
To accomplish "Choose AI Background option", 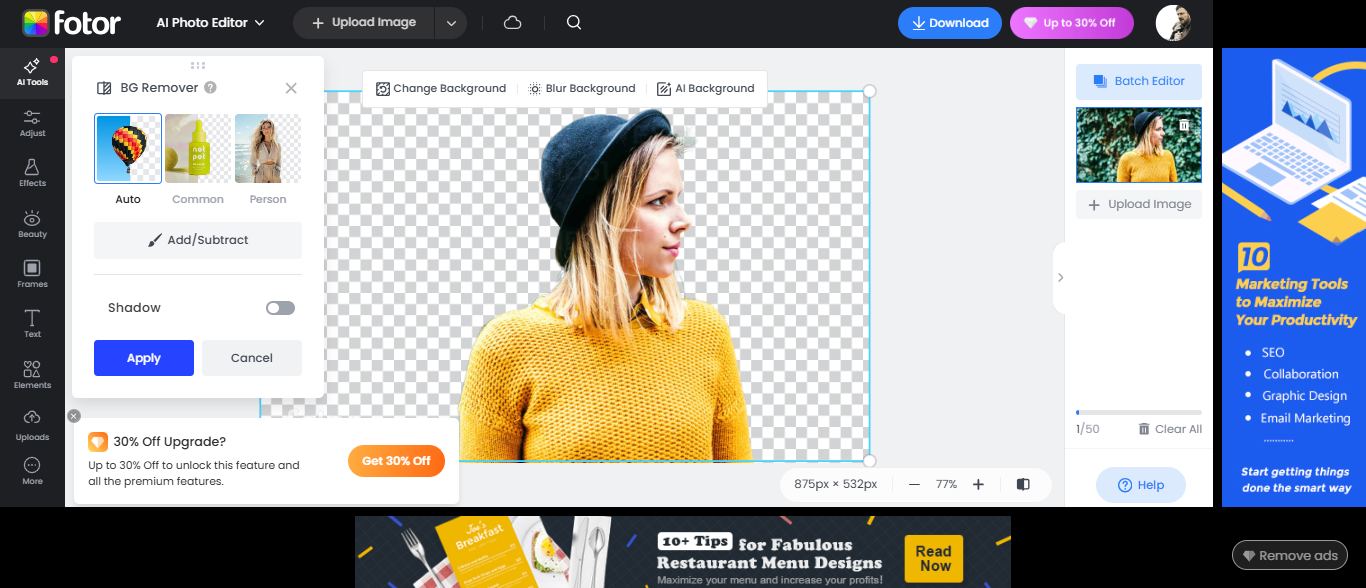I will click(x=706, y=89).
